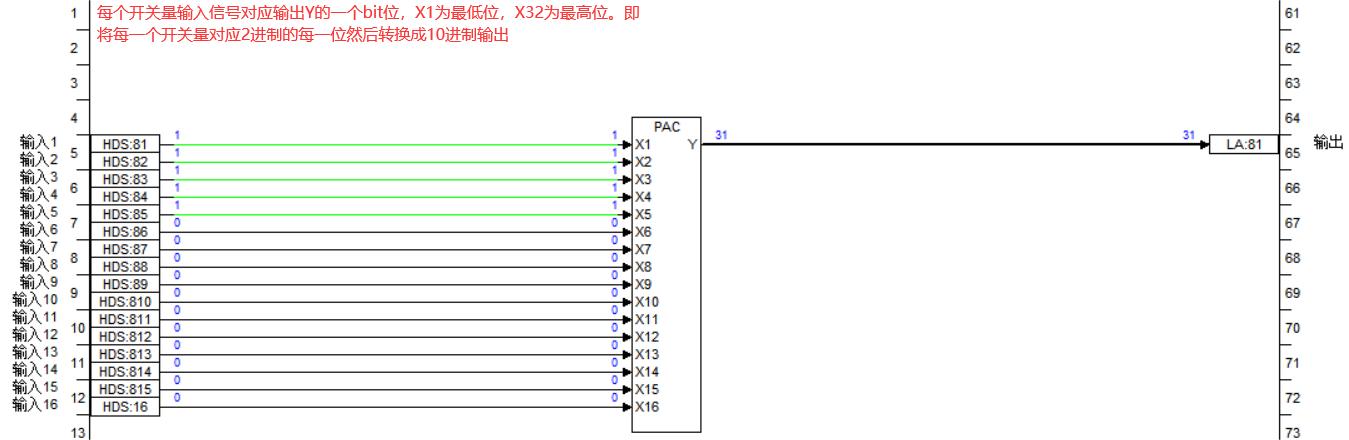Image resolution: width=1349 pixels, height=440 pixels.
Task: Select the green wire from HDS:83
Action: pos(400,179)
